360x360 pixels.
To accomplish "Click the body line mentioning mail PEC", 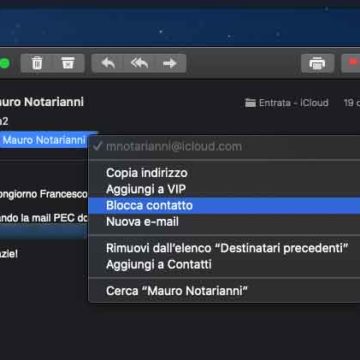I will pos(43,218).
